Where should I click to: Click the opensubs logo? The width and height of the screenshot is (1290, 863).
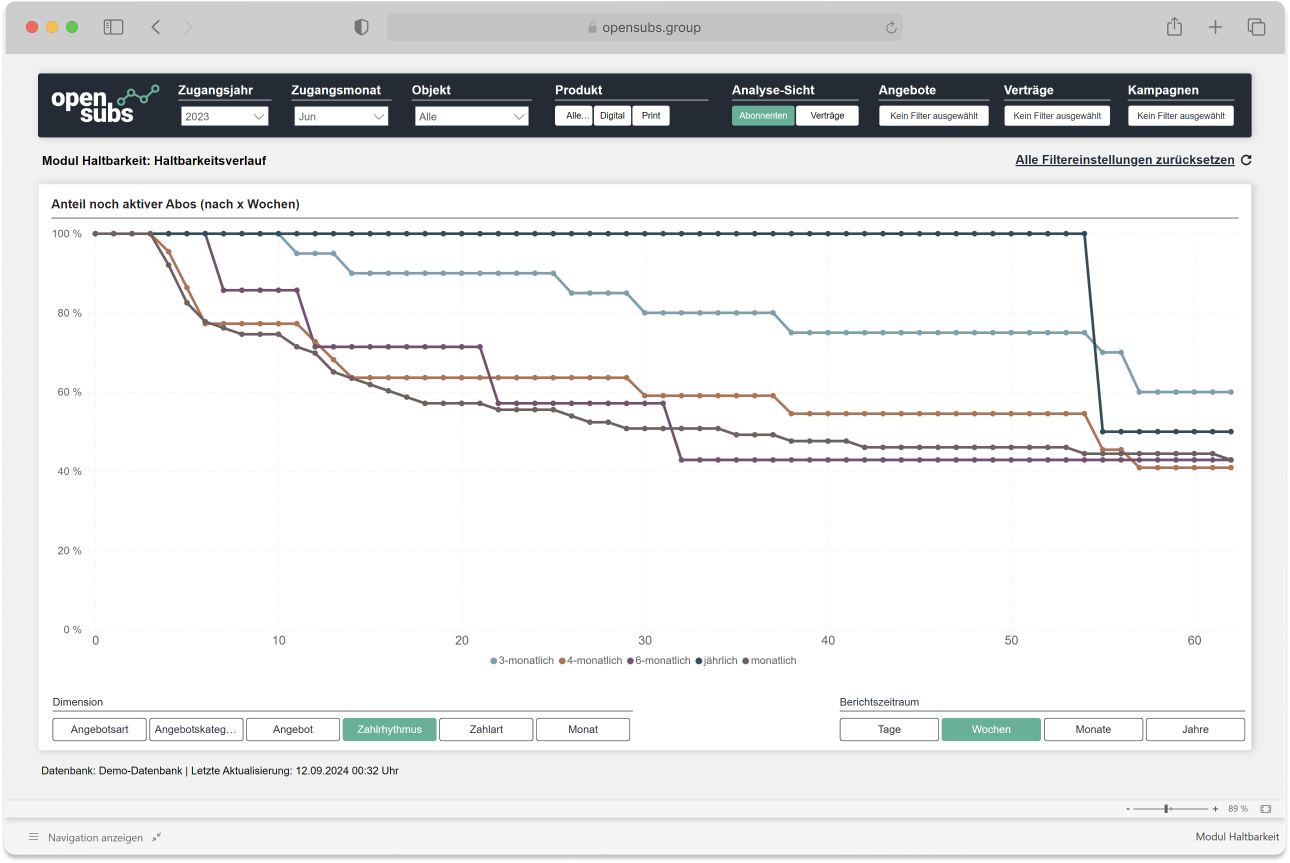tap(105, 104)
